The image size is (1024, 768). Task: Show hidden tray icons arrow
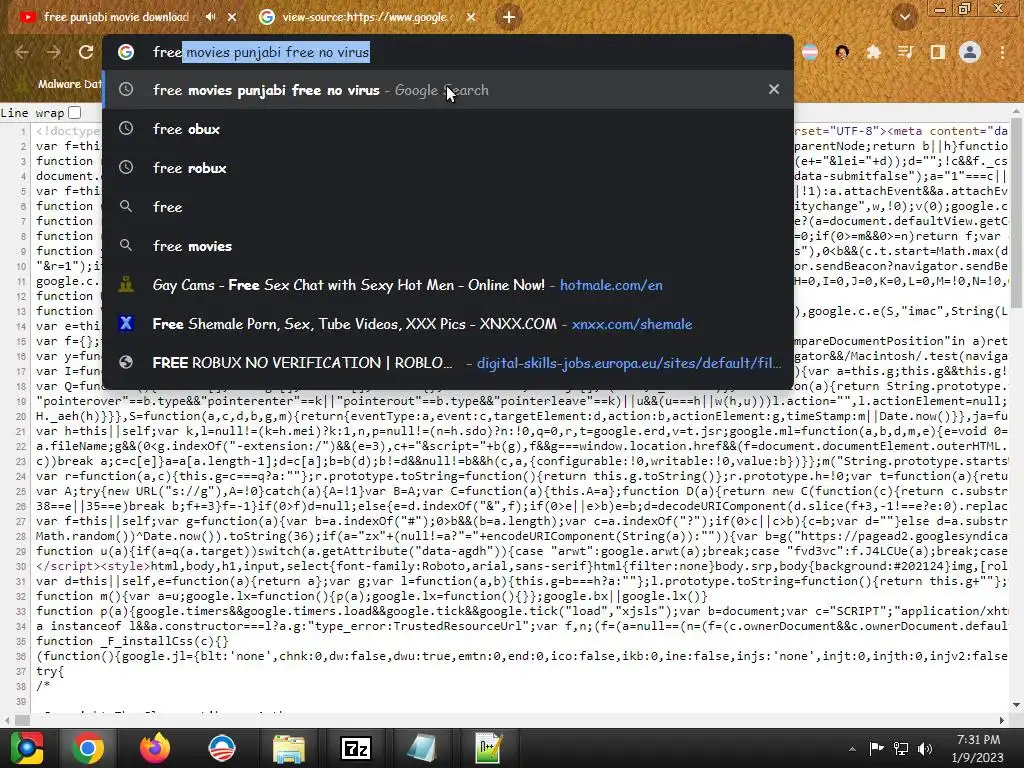[x=852, y=749]
